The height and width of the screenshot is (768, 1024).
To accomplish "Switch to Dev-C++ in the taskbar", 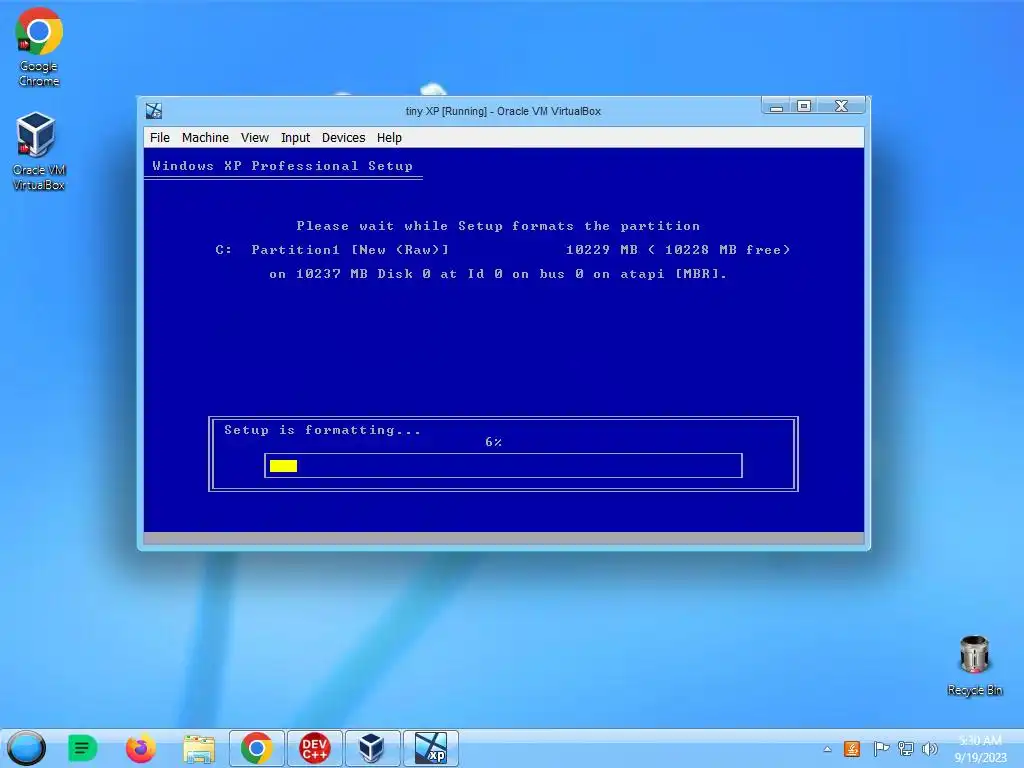I will (x=315, y=748).
